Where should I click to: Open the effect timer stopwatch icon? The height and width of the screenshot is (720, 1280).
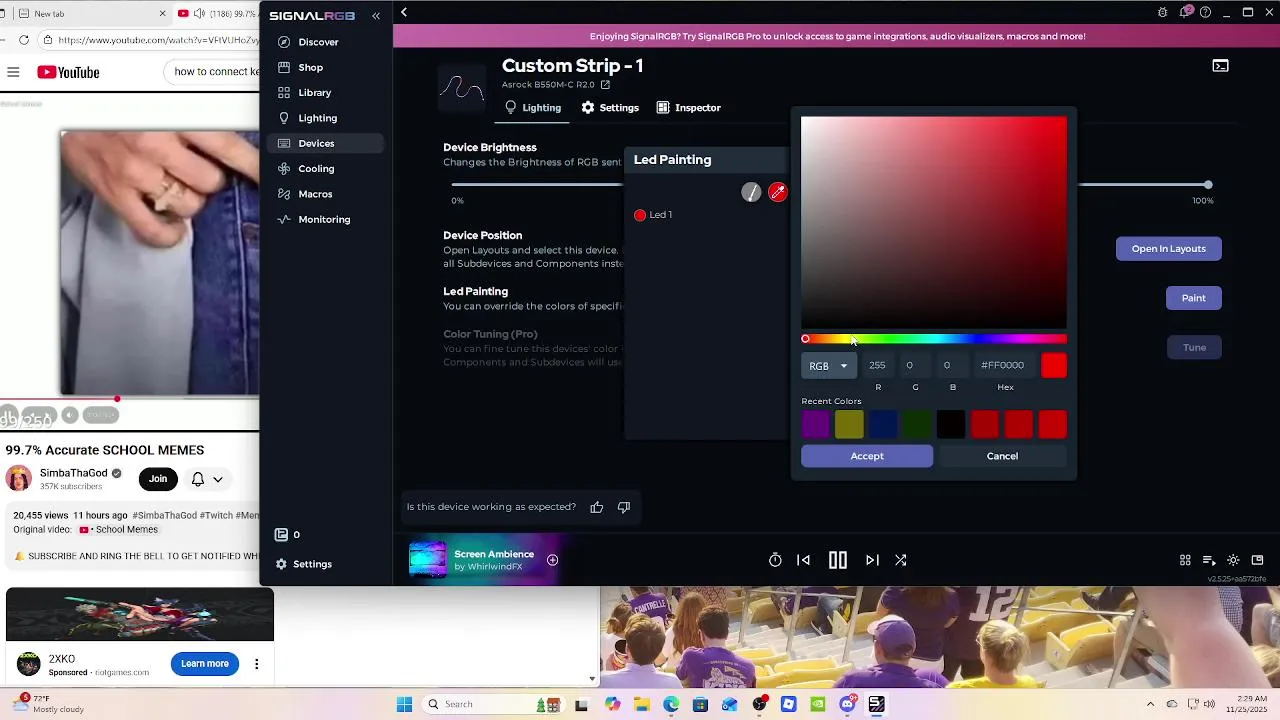(x=775, y=560)
